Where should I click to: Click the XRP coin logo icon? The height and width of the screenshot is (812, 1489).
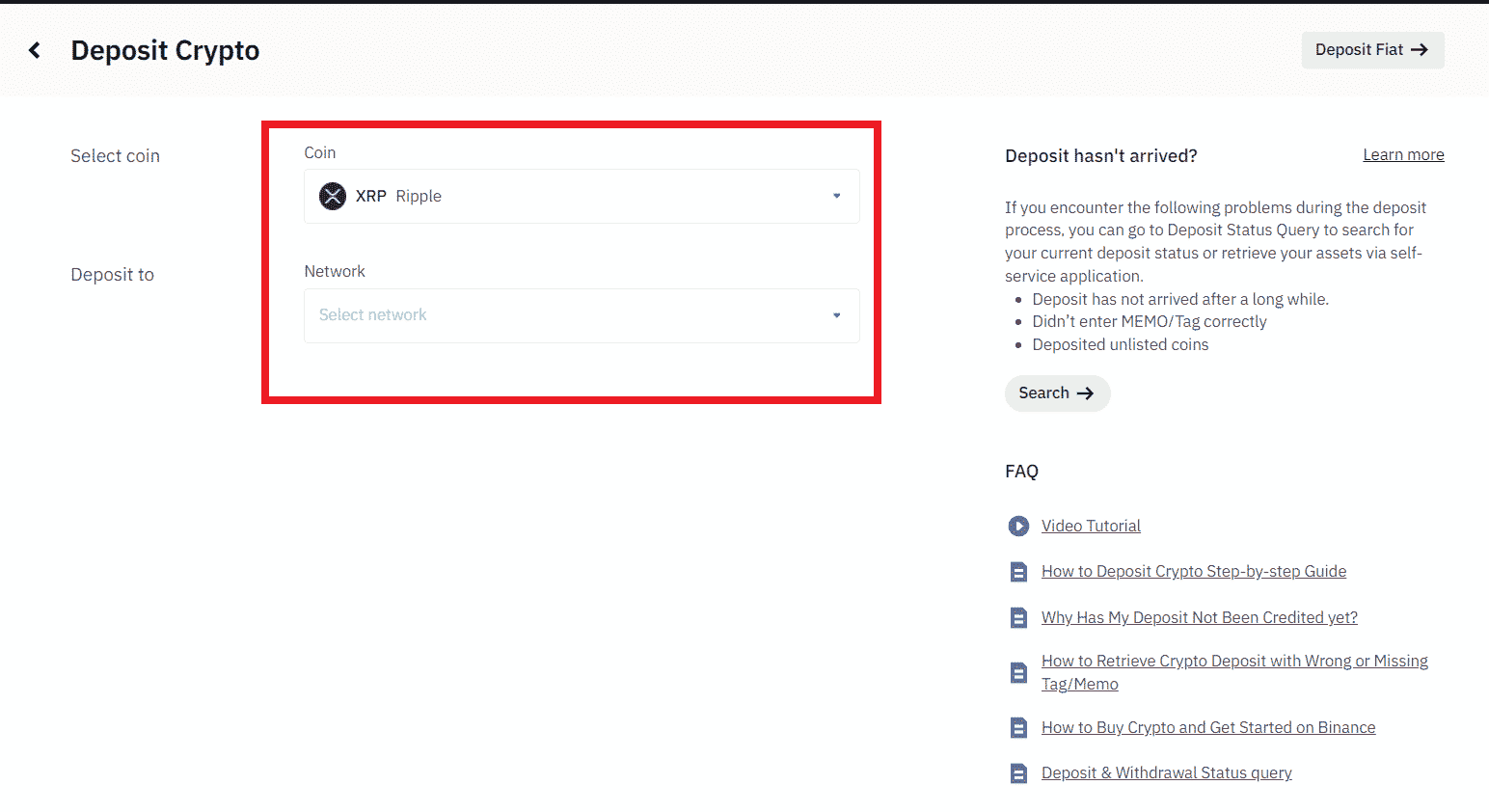[x=333, y=196]
